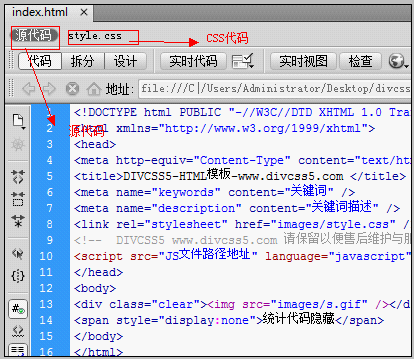Toggle the Word Wrap button
Viewport: 415px width, 360px height.
click(x=18, y=350)
